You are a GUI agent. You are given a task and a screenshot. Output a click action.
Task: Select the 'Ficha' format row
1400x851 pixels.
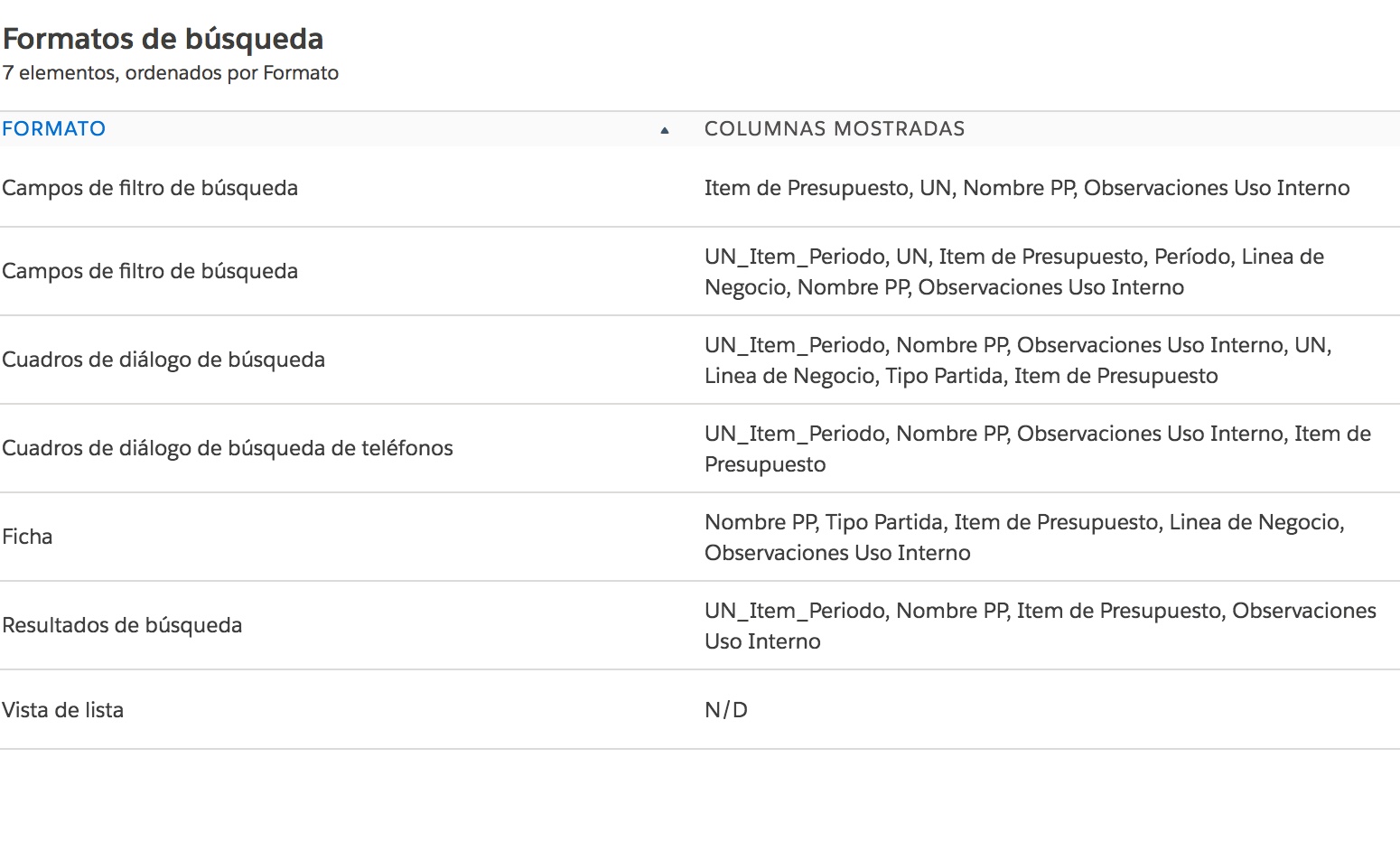28,537
